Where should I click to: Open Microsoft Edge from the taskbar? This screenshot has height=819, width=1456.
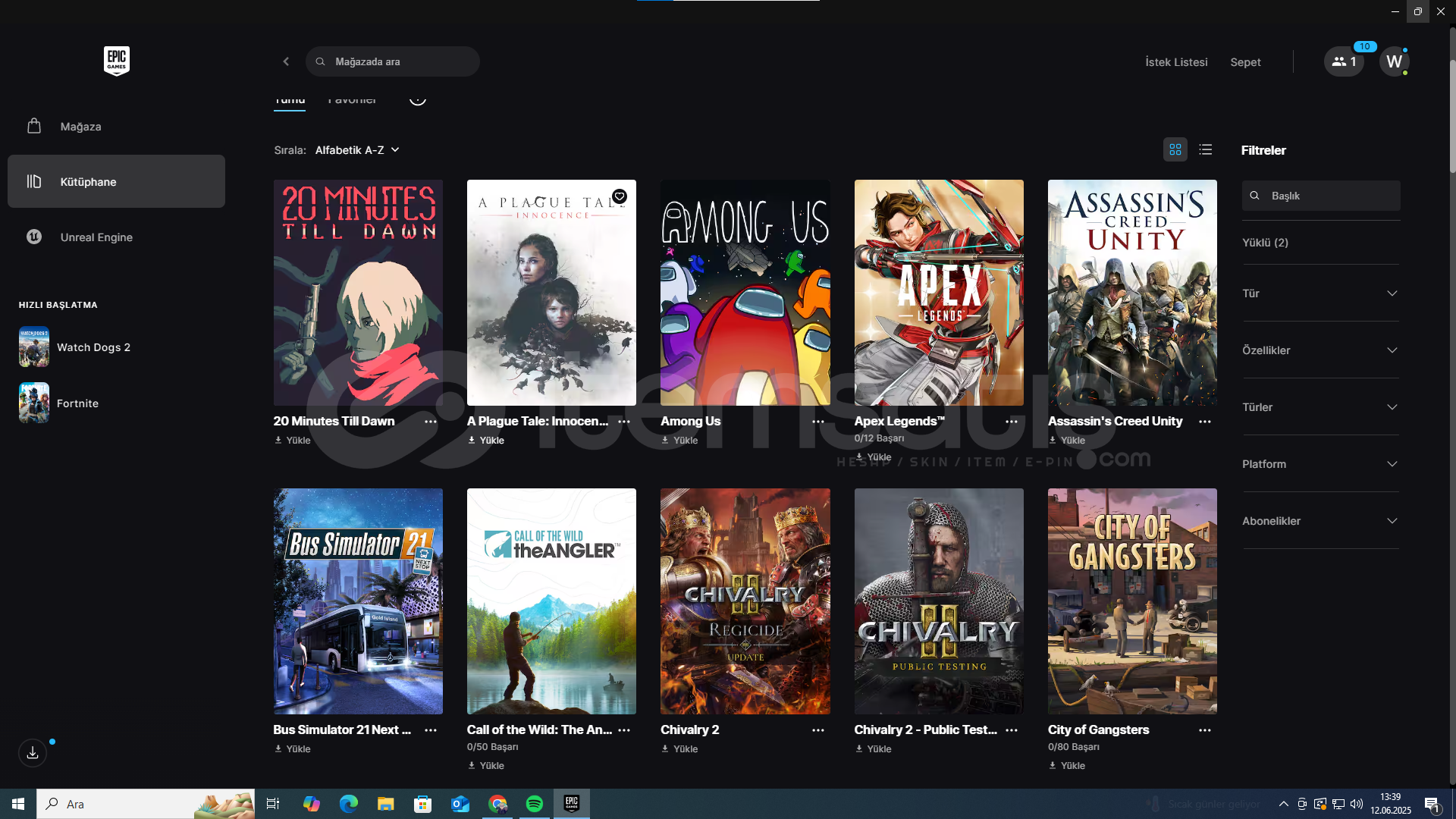[349, 804]
